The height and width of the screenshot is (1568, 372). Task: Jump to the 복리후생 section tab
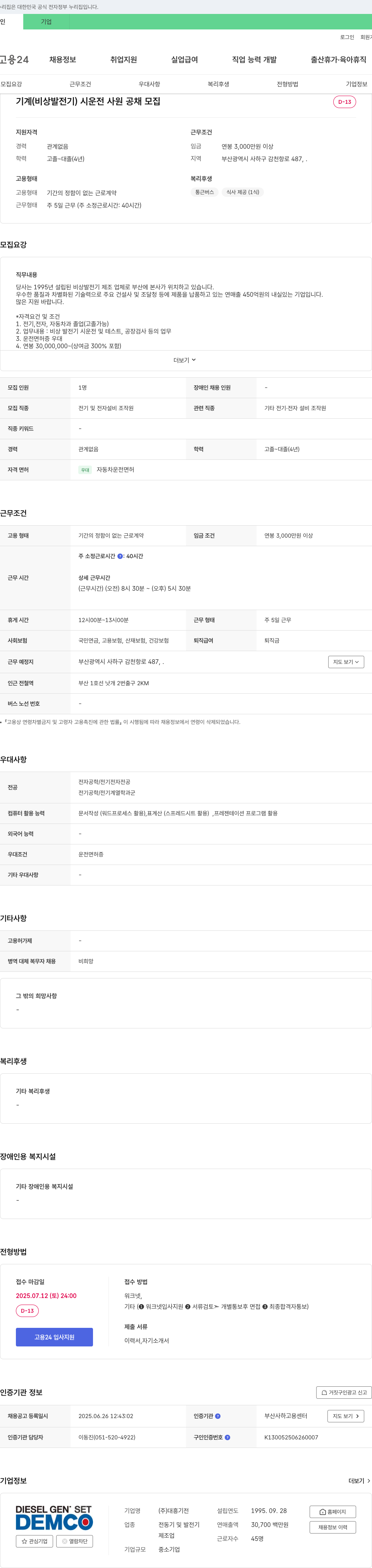coord(219,84)
